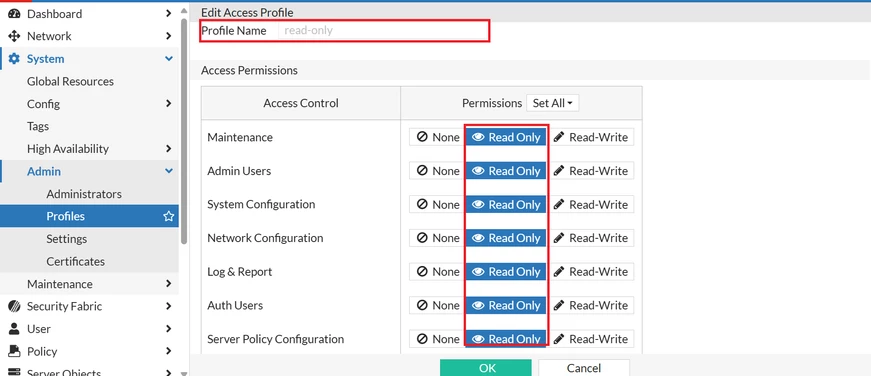The height and width of the screenshot is (376, 871).
Task: Click the Profile Name input field
Action: [x=383, y=31]
